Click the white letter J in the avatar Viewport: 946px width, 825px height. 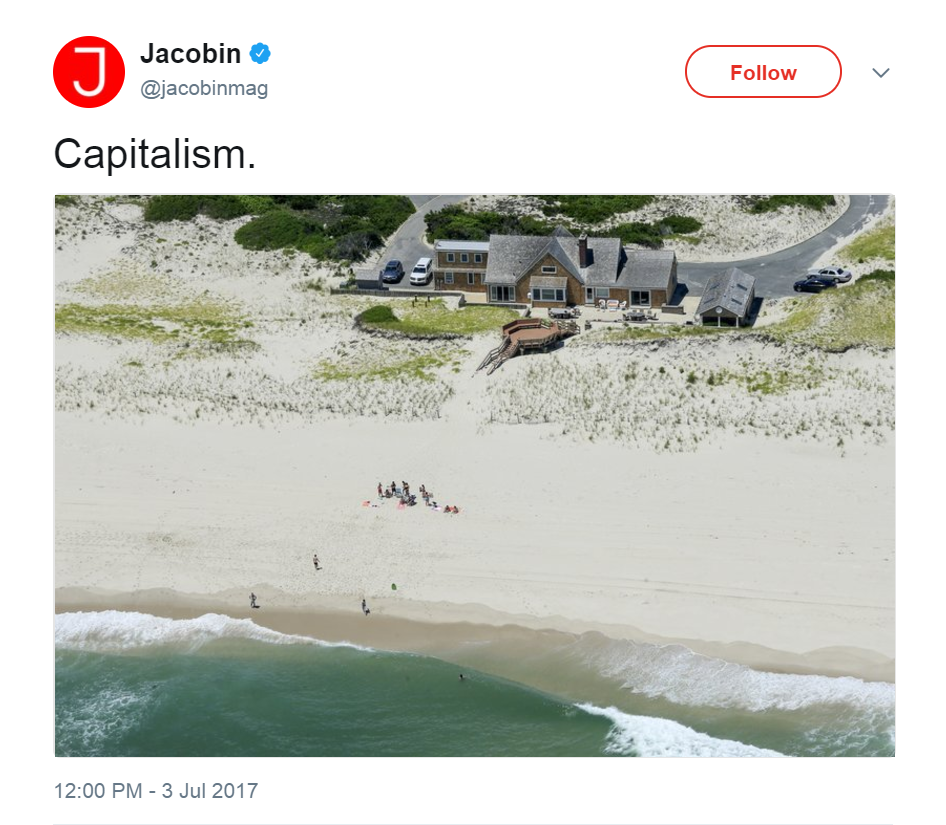click(90, 72)
